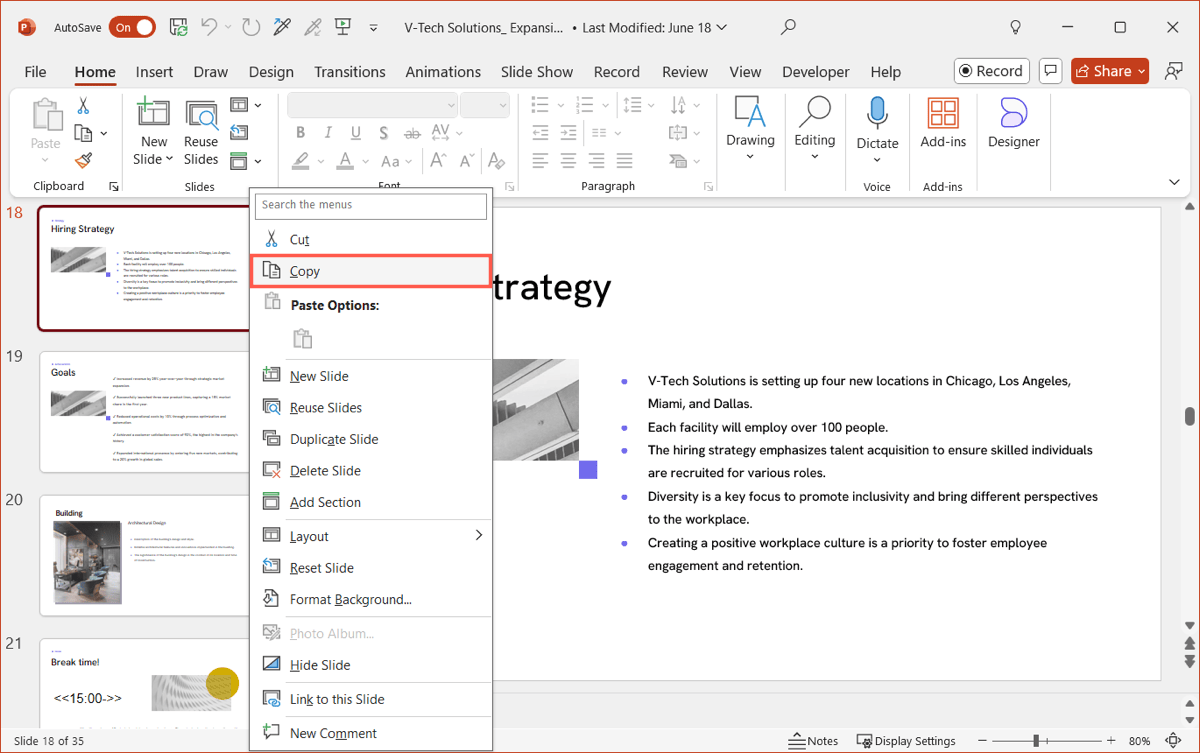Choose Duplicate Slide from the context menu
Image resolution: width=1200 pixels, height=753 pixels.
pos(371,439)
